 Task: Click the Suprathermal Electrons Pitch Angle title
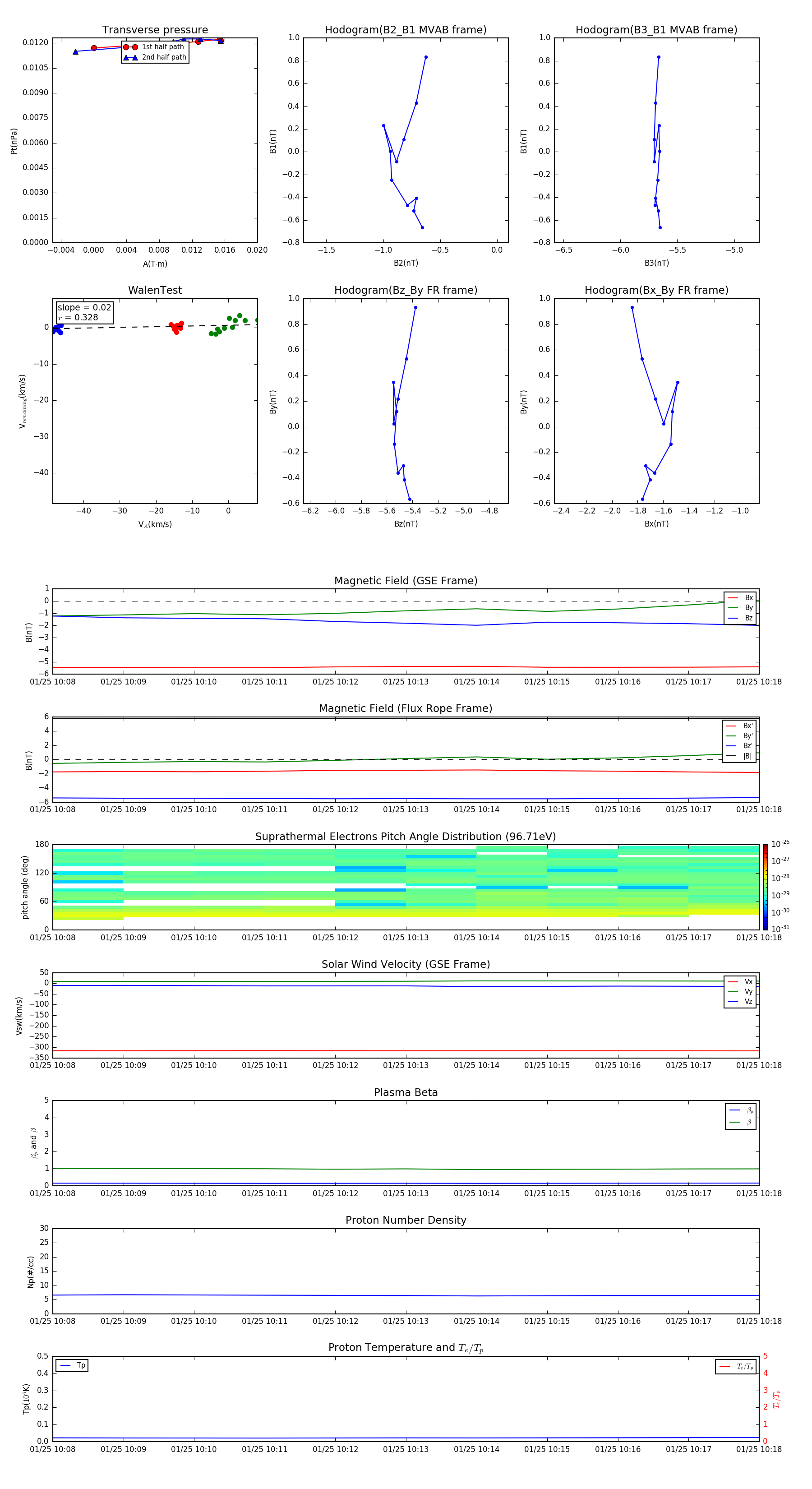tap(406, 837)
